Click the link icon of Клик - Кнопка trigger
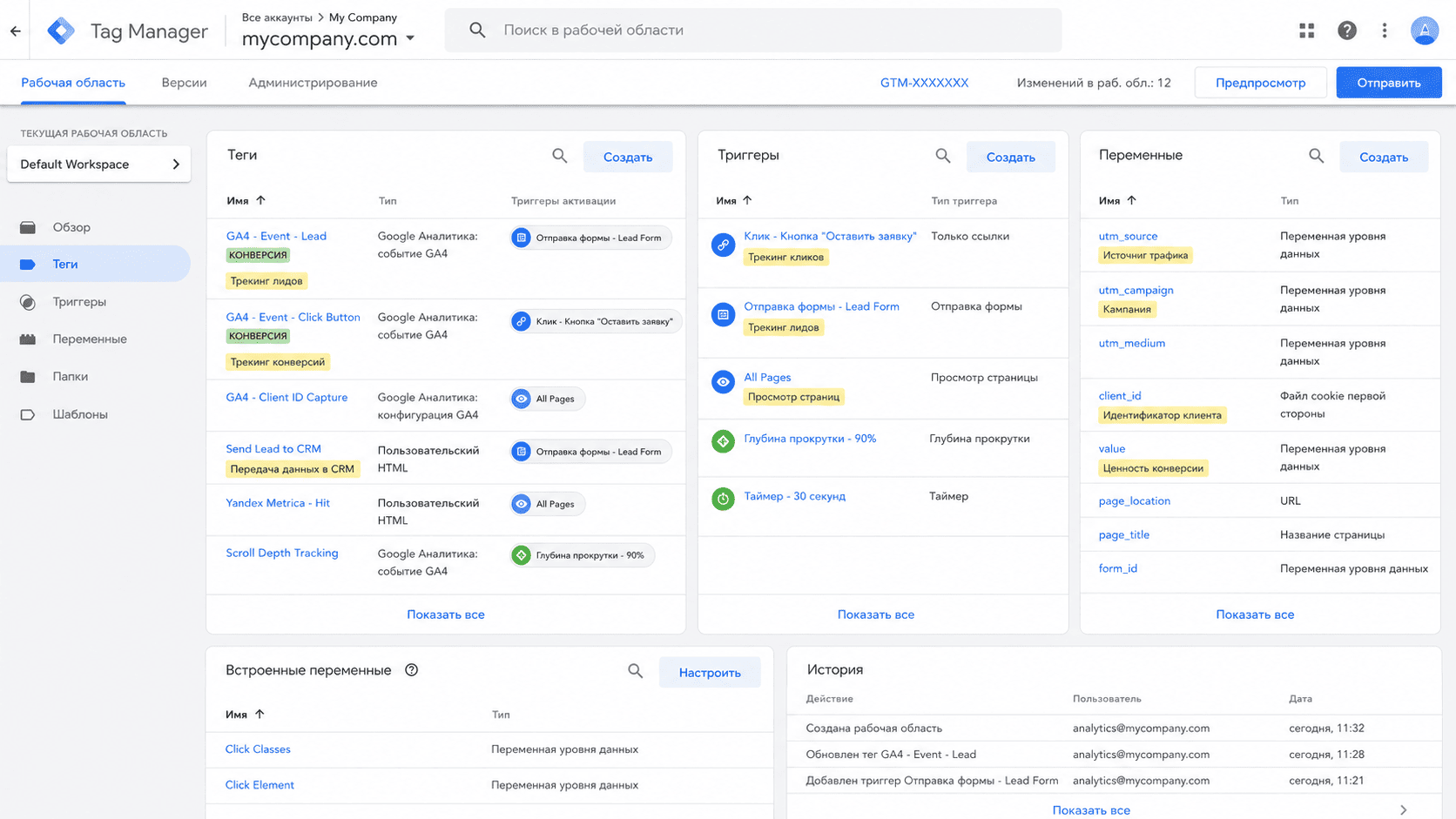The image size is (1456, 819). pos(723,245)
